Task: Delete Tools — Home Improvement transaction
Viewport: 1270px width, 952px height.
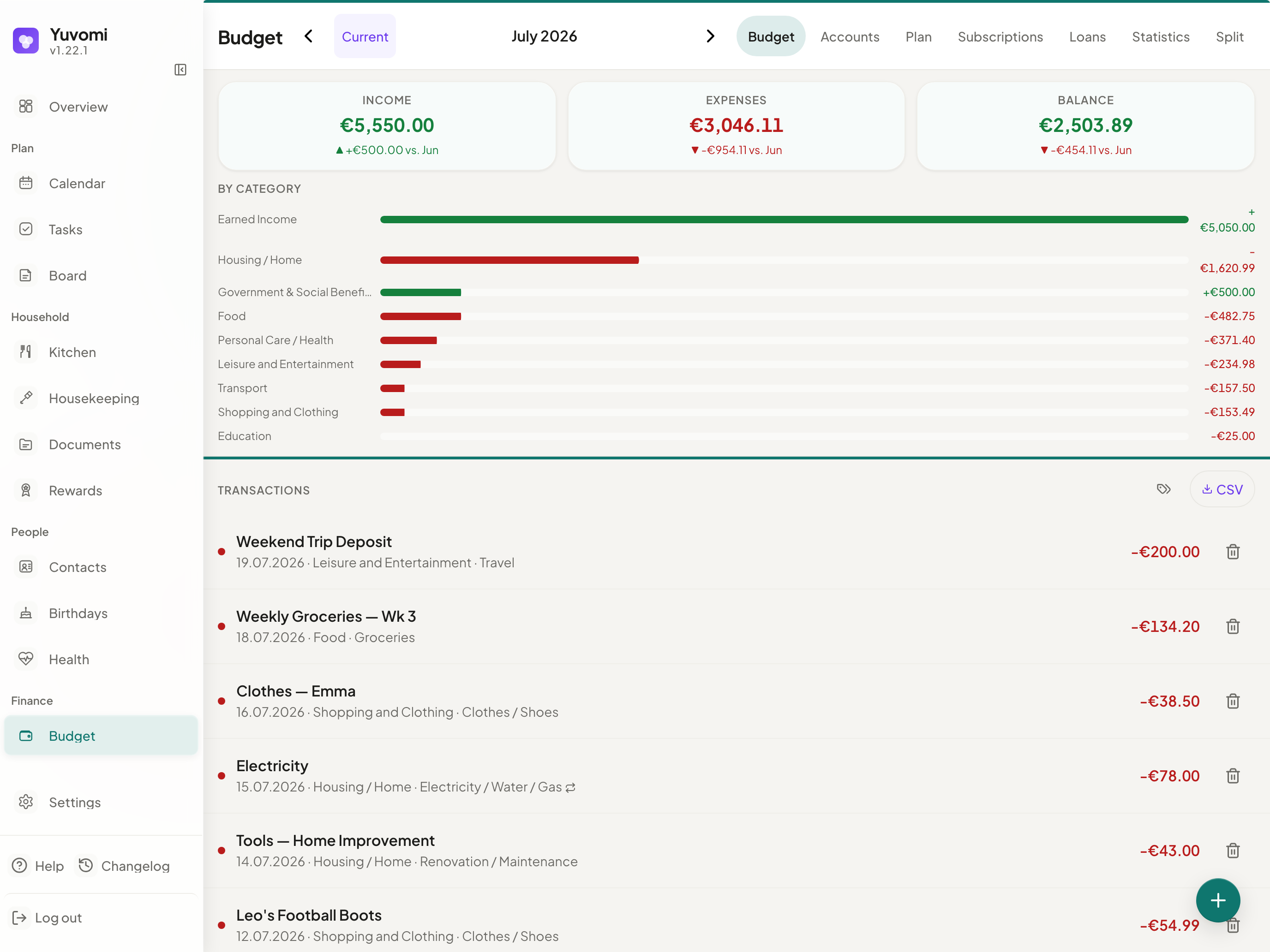Action: 1233,851
